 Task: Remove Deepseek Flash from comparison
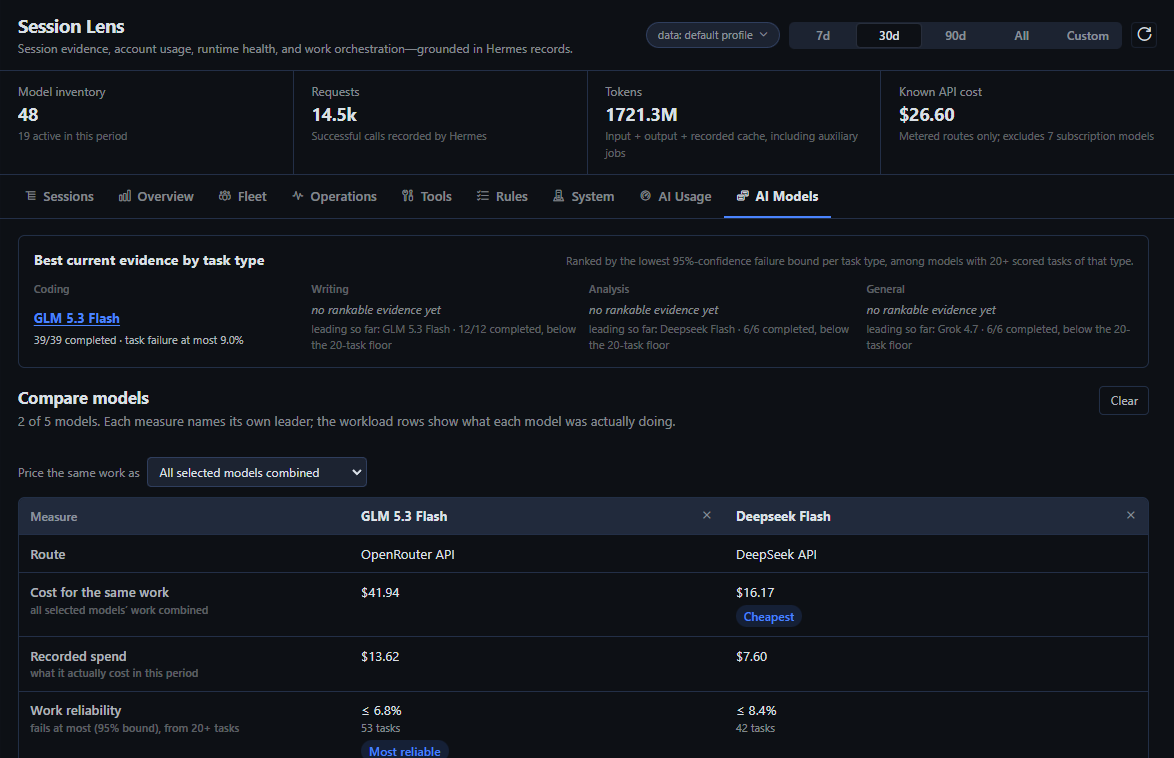(1131, 515)
